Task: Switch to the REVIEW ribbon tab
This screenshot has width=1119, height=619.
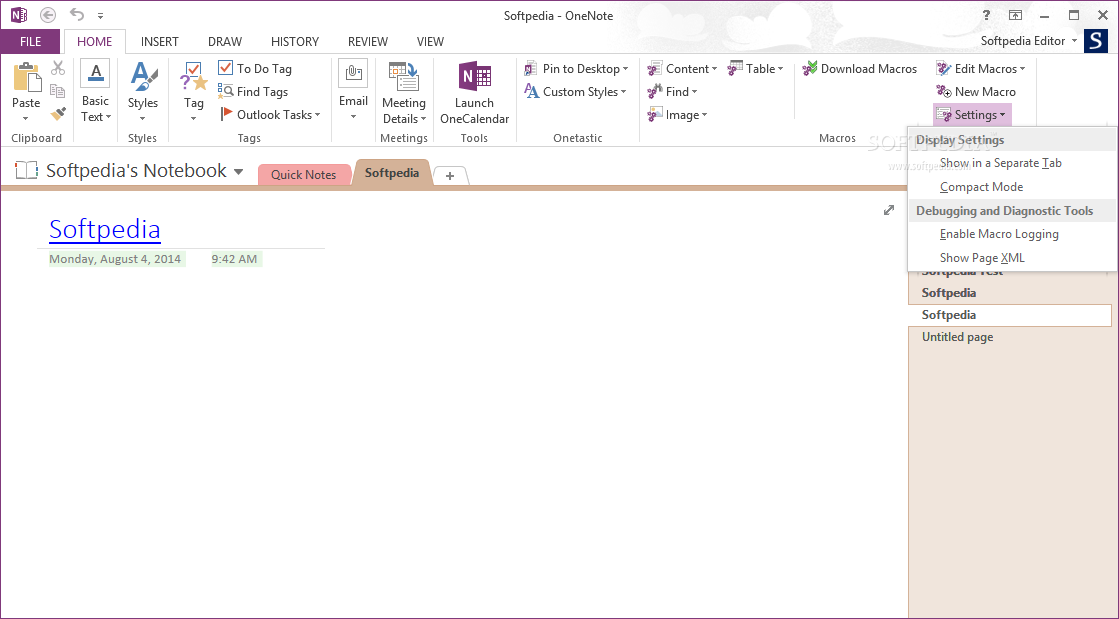Action: coord(368,41)
